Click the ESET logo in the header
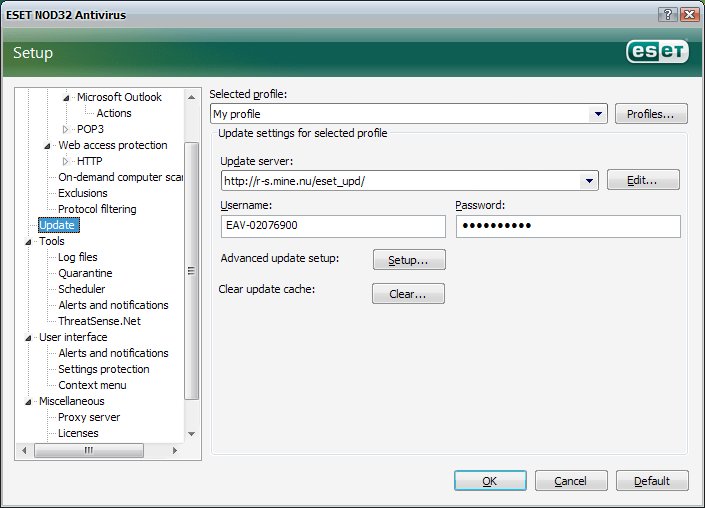This screenshot has height=508, width=705. coord(657,52)
